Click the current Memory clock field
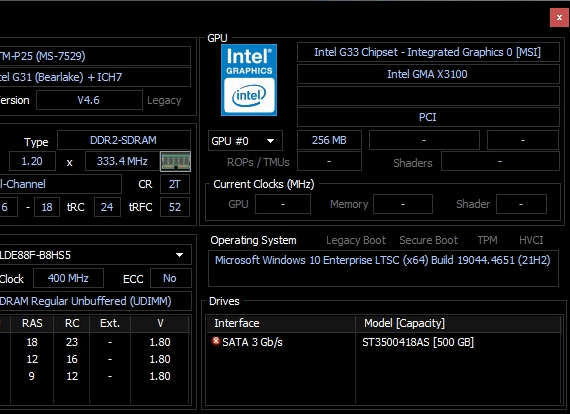The height and width of the screenshot is (414, 570). point(403,204)
